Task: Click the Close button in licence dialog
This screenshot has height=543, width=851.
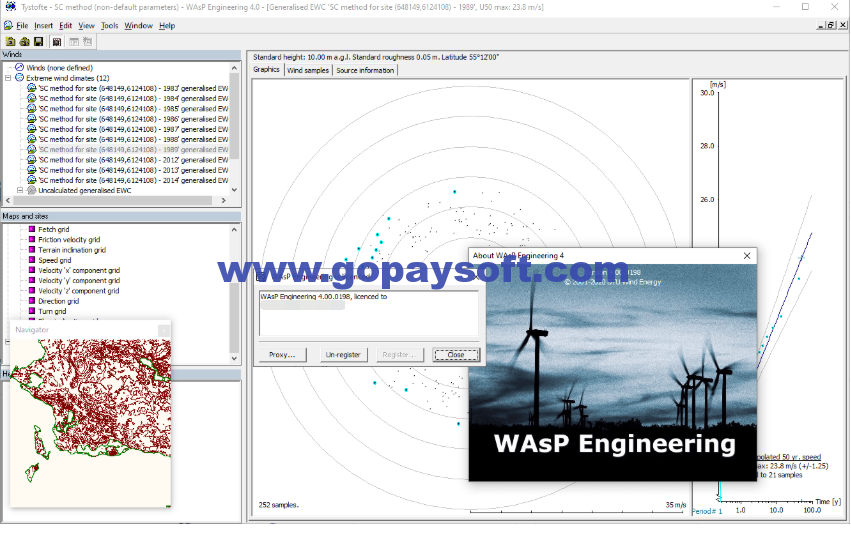Action: click(456, 355)
